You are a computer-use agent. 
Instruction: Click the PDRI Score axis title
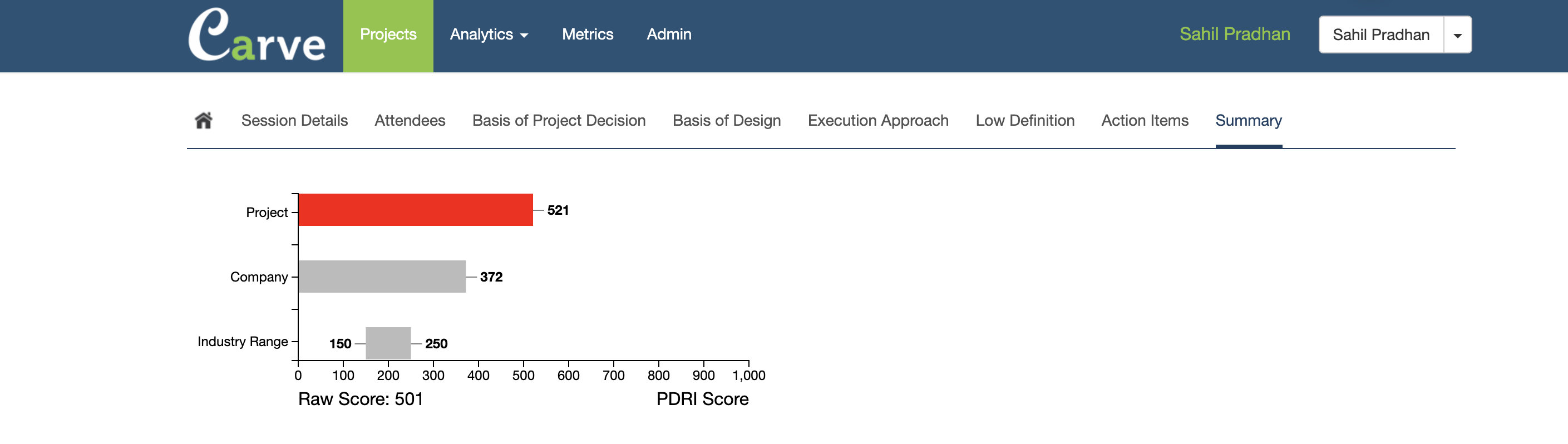pyautogui.click(x=702, y=399)
